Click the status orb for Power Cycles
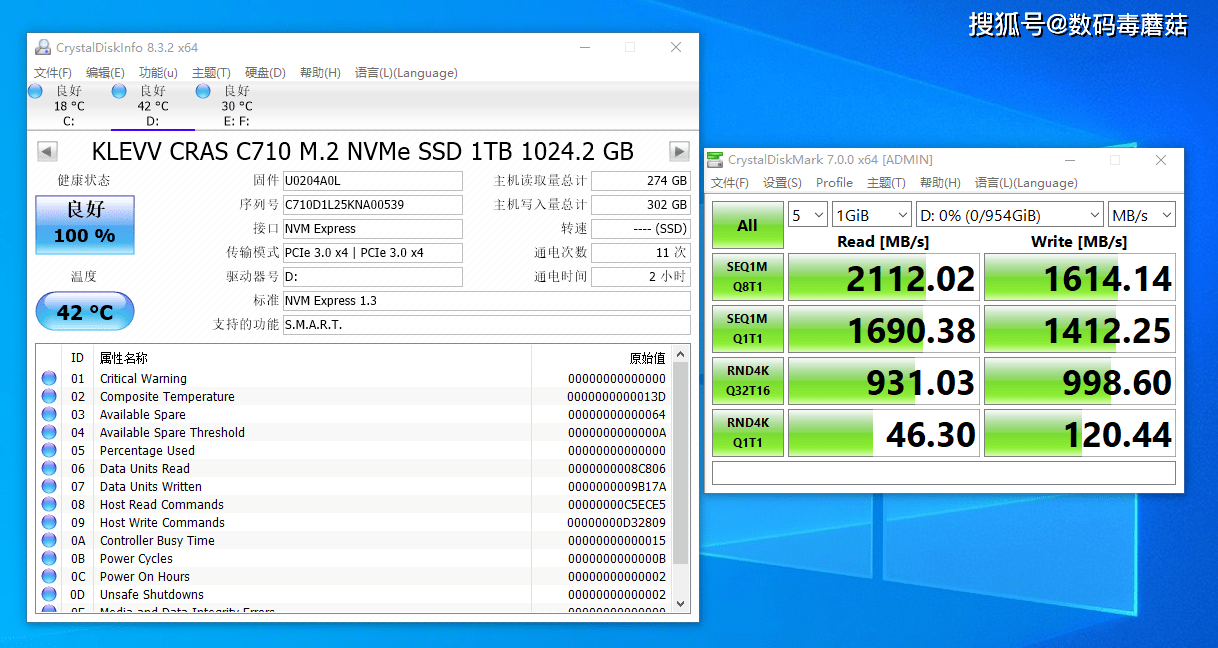The height and width of the screenshot is (648, 1218). (49, 559)
